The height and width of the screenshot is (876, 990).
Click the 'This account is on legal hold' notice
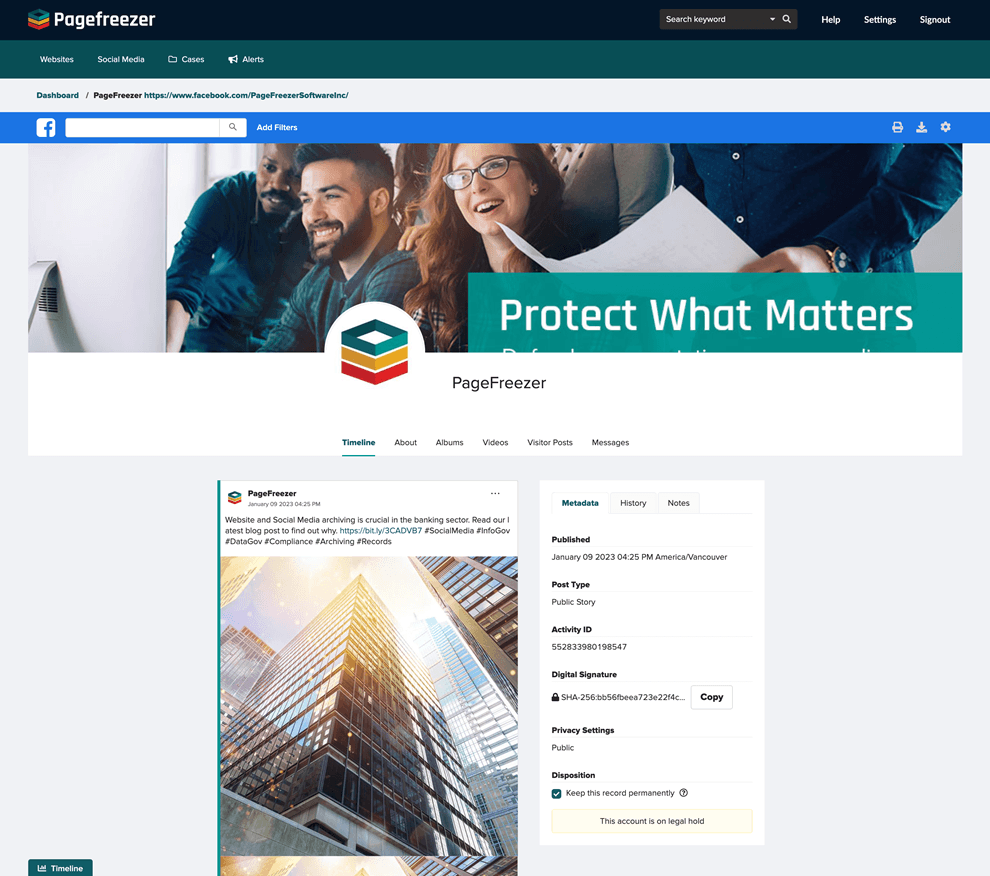[x=652, y=821]
